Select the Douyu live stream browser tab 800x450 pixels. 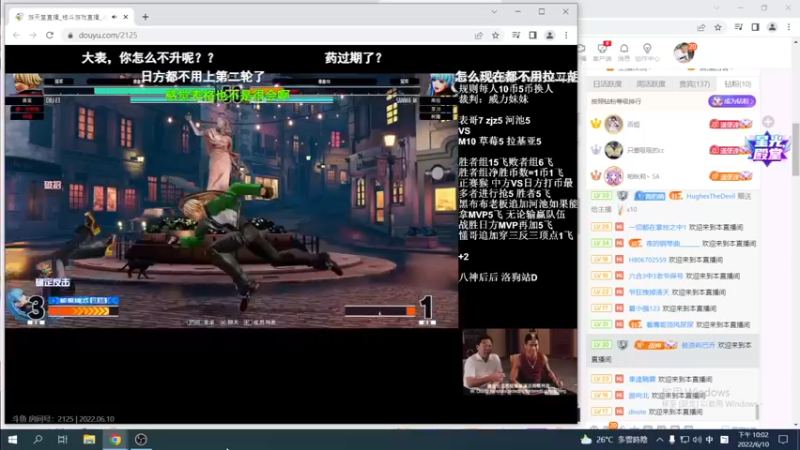pos(71,17)
